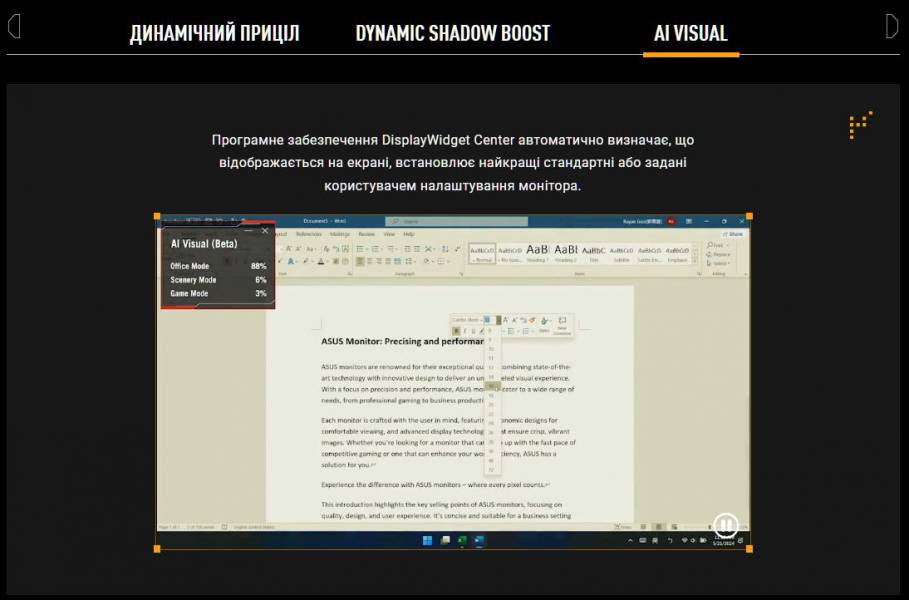Image resolution: width=909 pixels, height=600 pixels.
Task: Select the AI Visual tab
Action: click(x=690, y=33)
